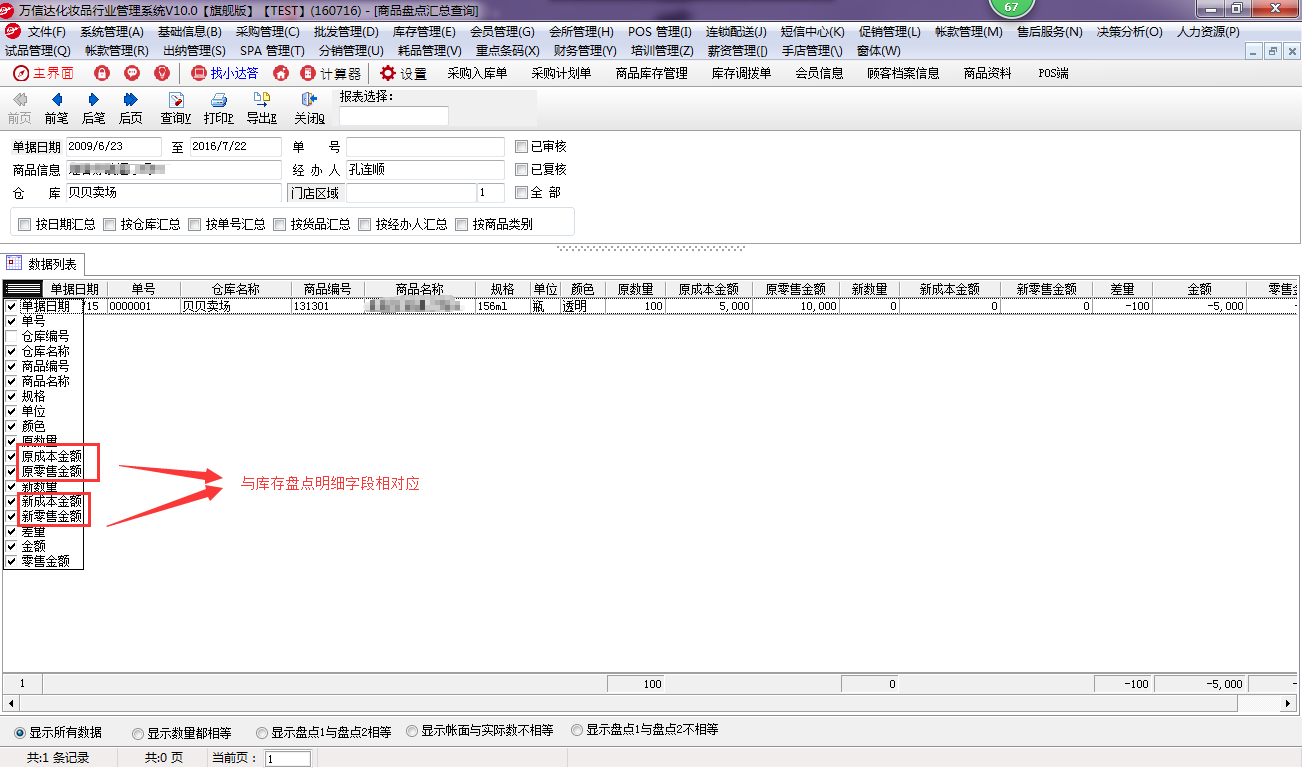Open 采购管理(C) menu
This screenshot has height=768, width=1302.
coord(268,32)
